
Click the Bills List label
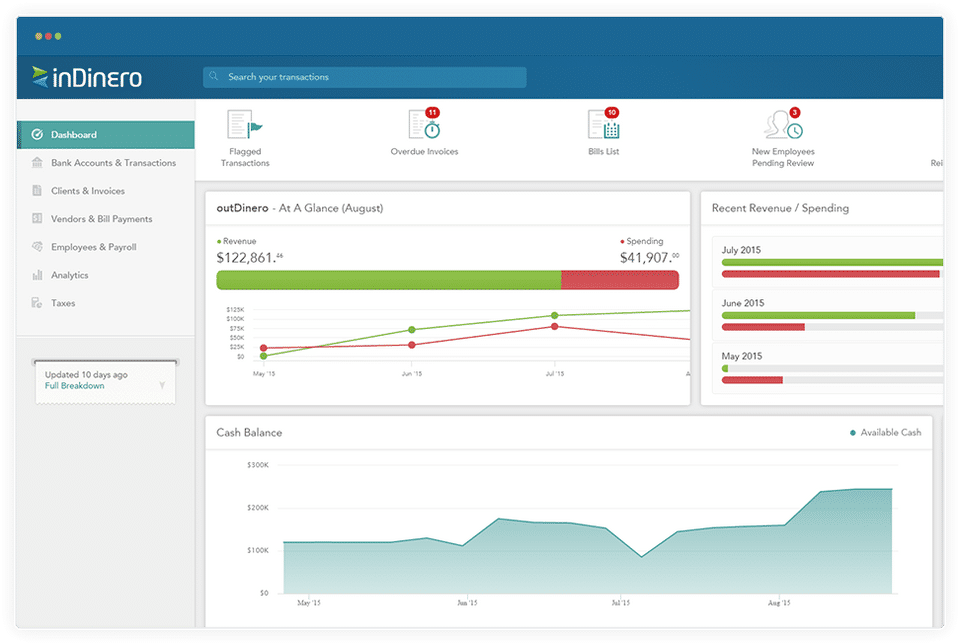[x=604, y=152]
